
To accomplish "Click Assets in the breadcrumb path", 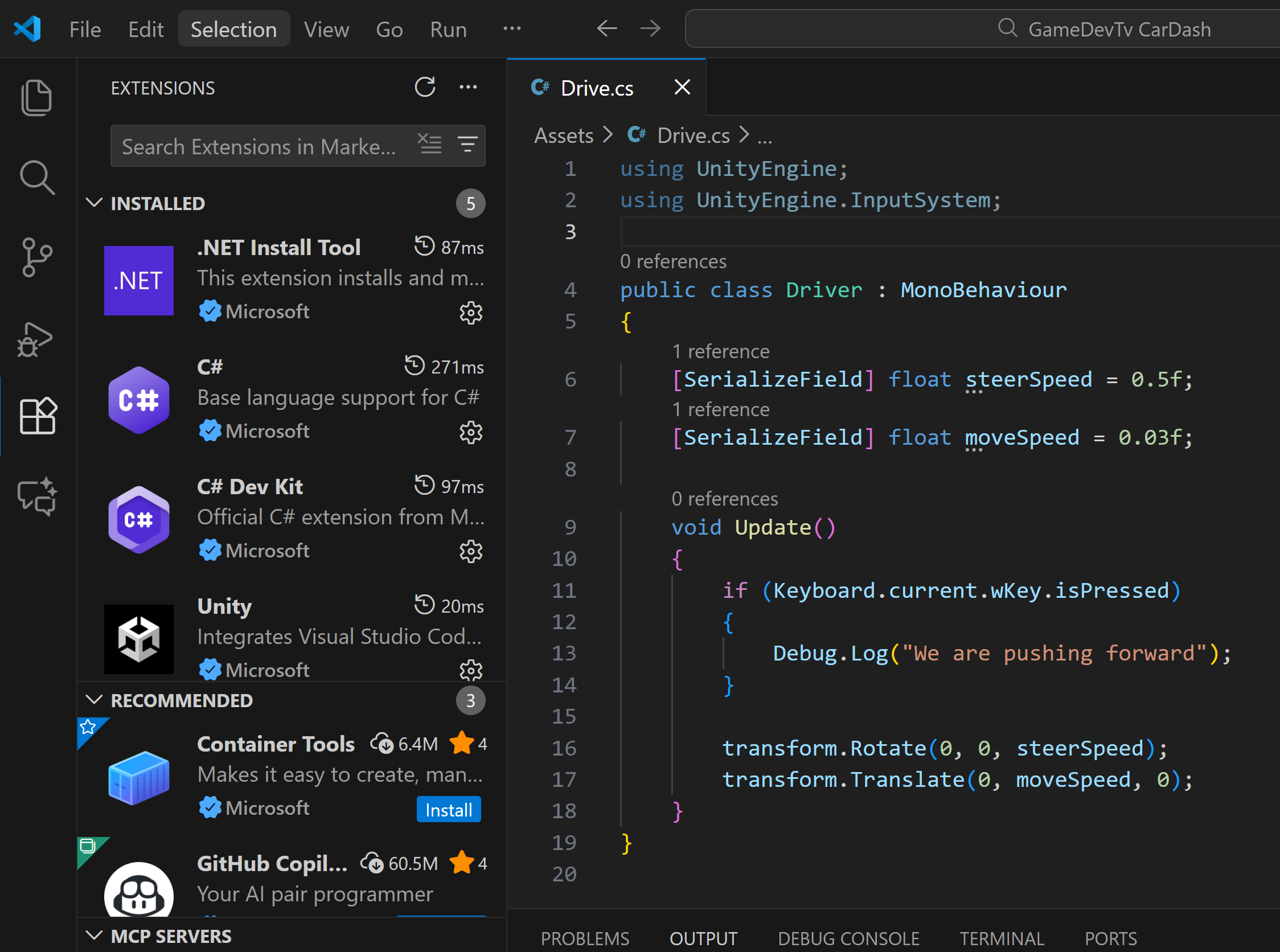I will click(563, 136).
